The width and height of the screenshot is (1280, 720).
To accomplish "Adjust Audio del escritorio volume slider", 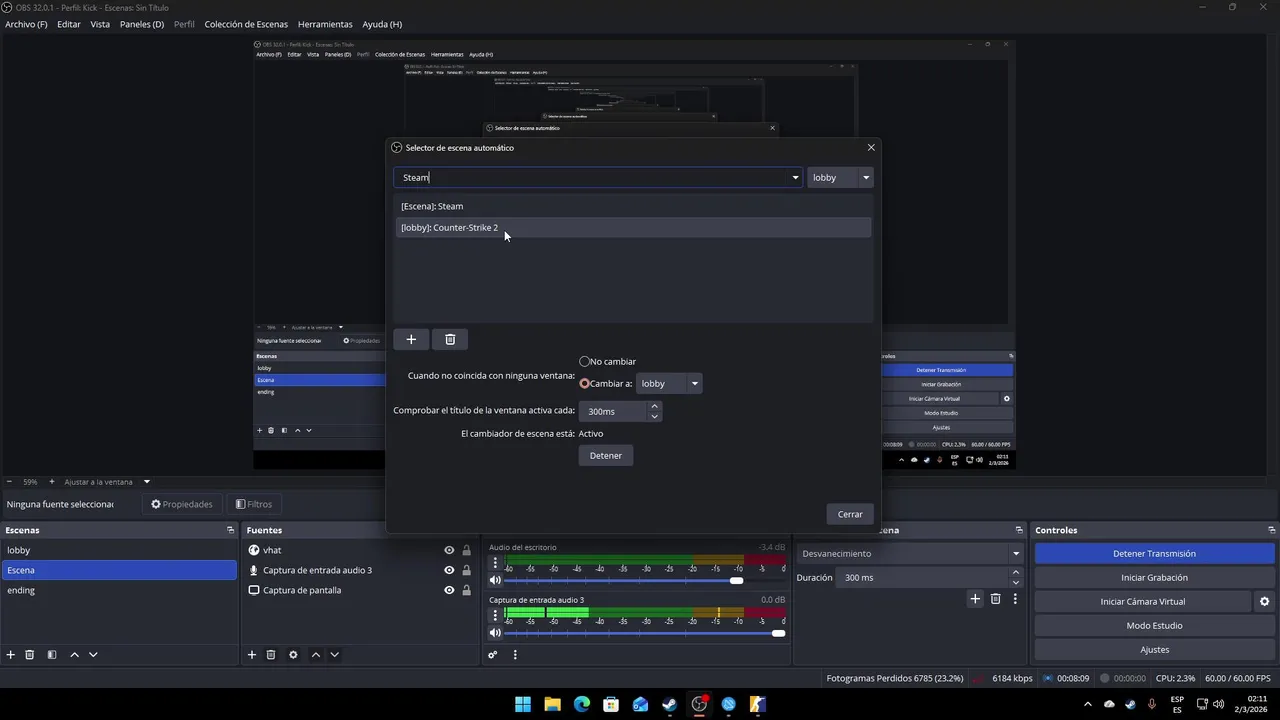I will coord(737,580).
